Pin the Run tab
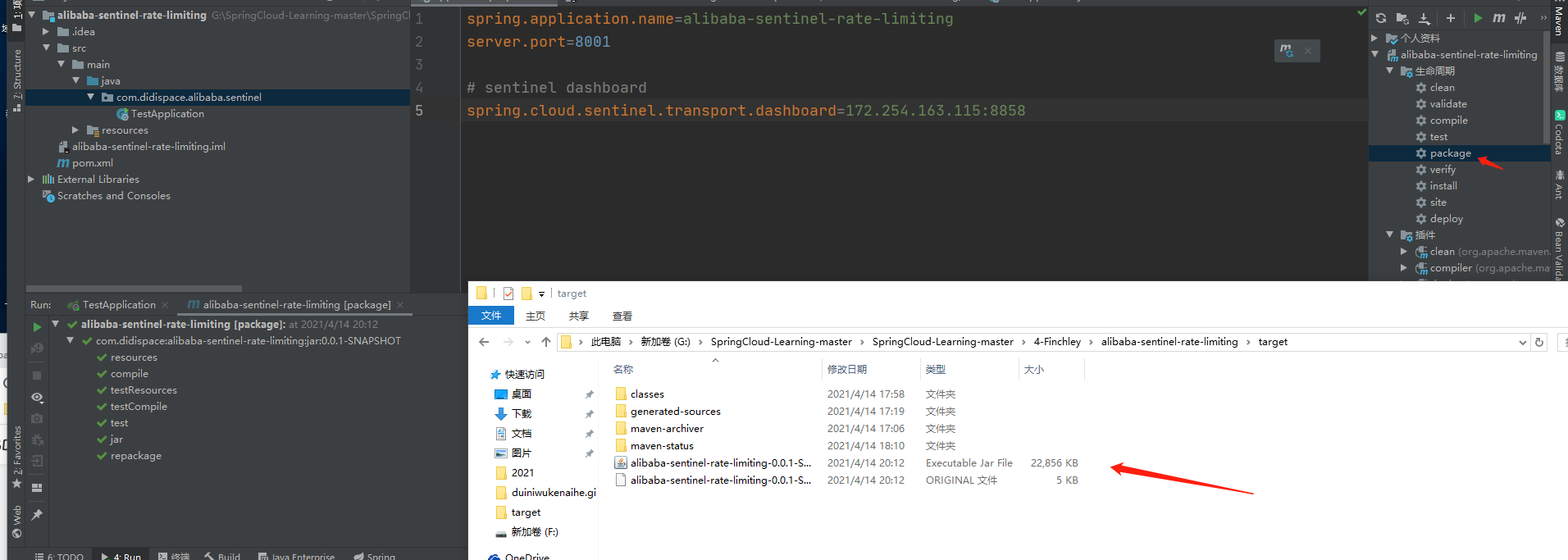The width and height of the screenshot is (1568, 560). coord(37,515)
